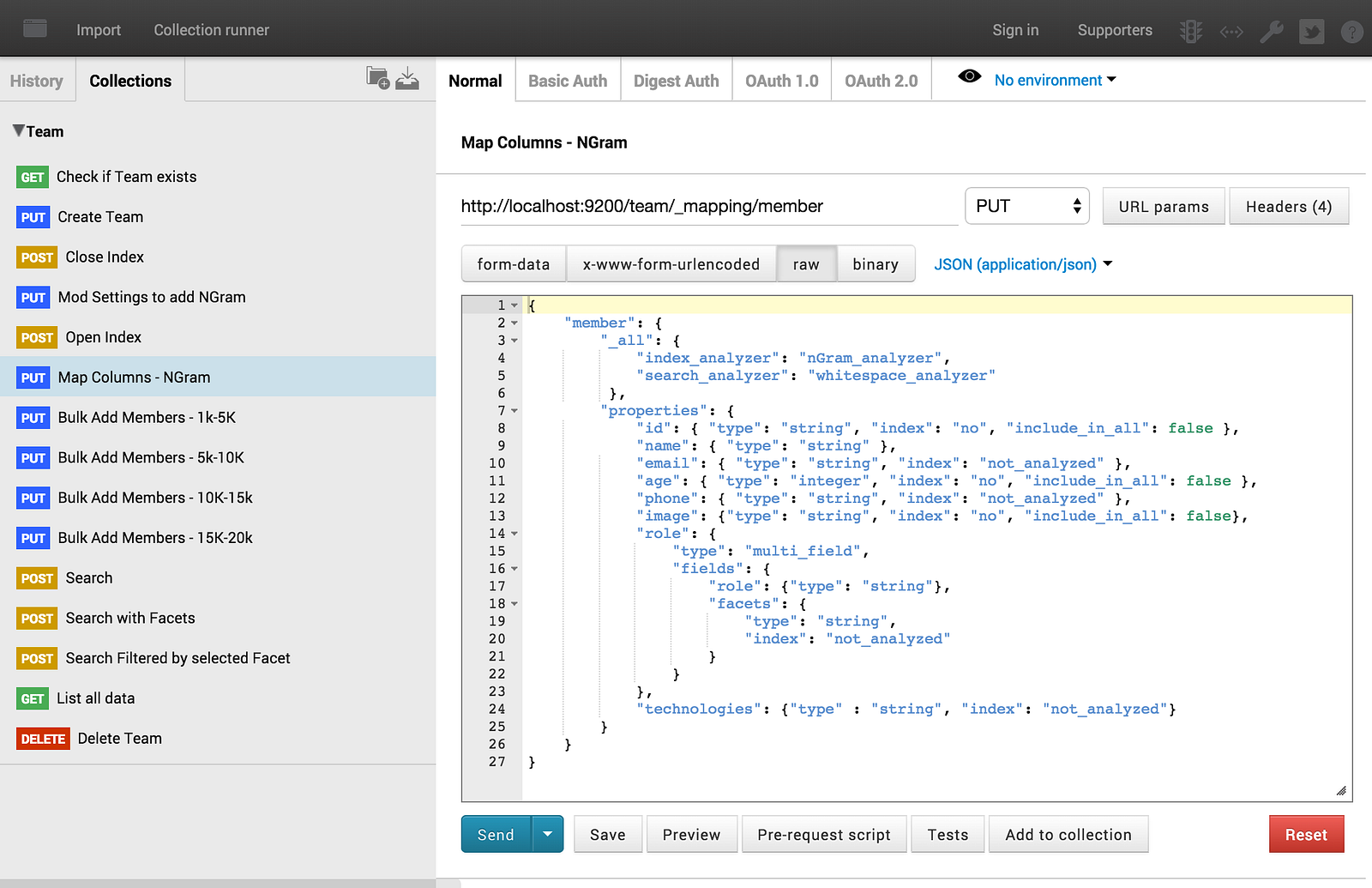Click the red Reset button
1372x888 pixels.
1306,834
